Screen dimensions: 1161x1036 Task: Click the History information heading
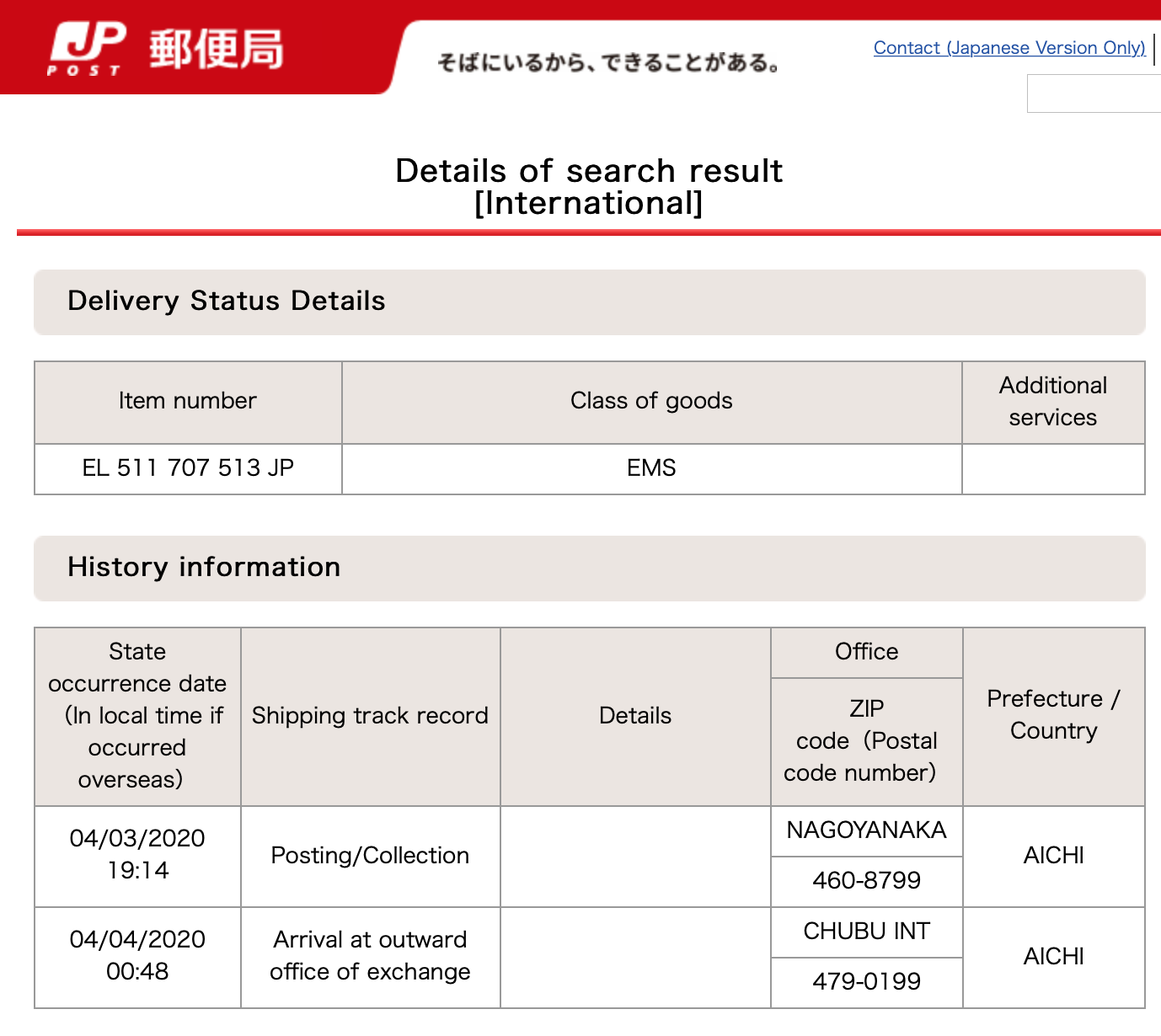pyautogui.click(x=204, y=567)
